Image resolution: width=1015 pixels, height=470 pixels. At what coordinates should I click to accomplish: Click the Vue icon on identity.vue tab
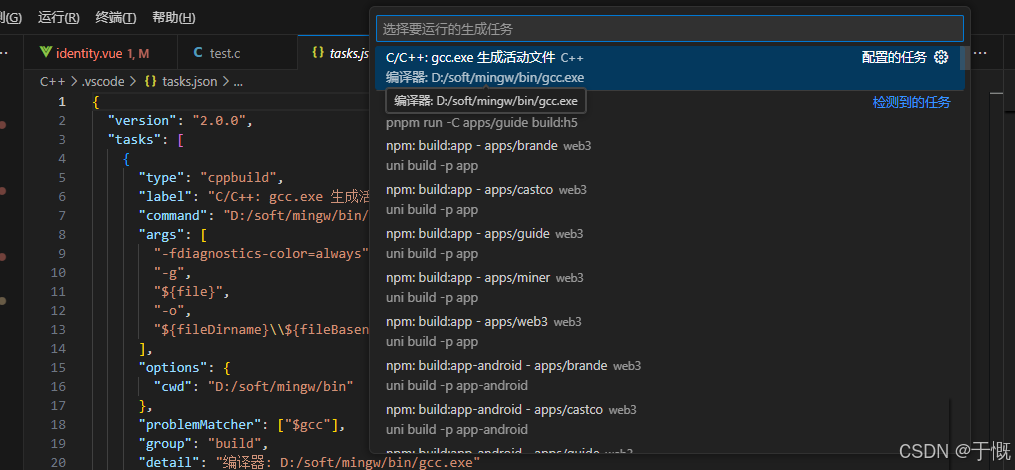45,53
